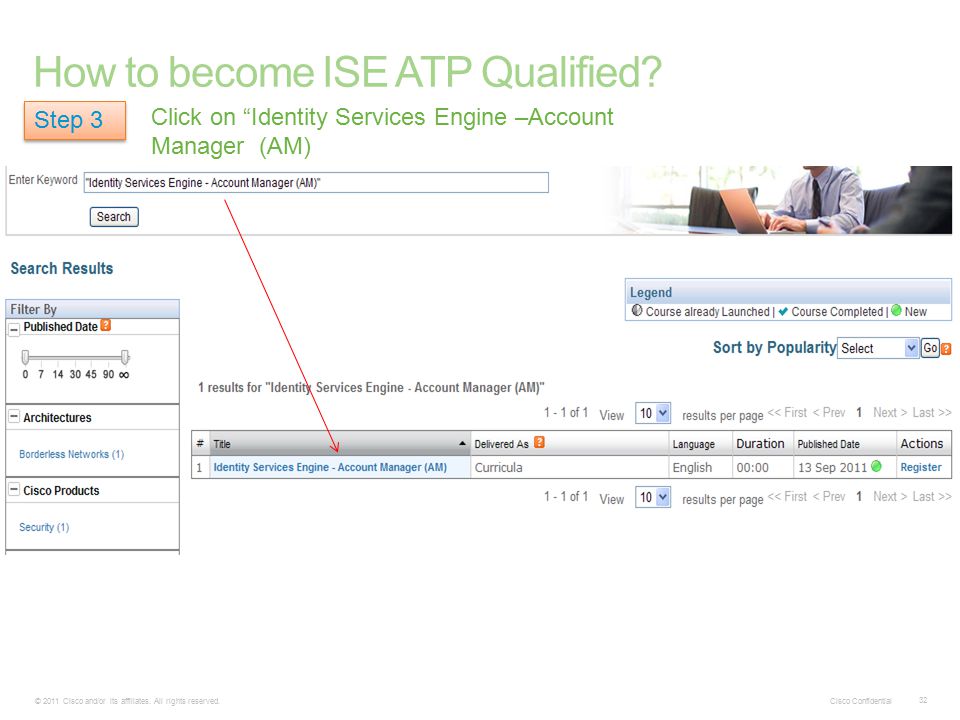This screenshot has height=720, width=960.
Task: Collapse the Architectures filter section
Action: [13, 416]
